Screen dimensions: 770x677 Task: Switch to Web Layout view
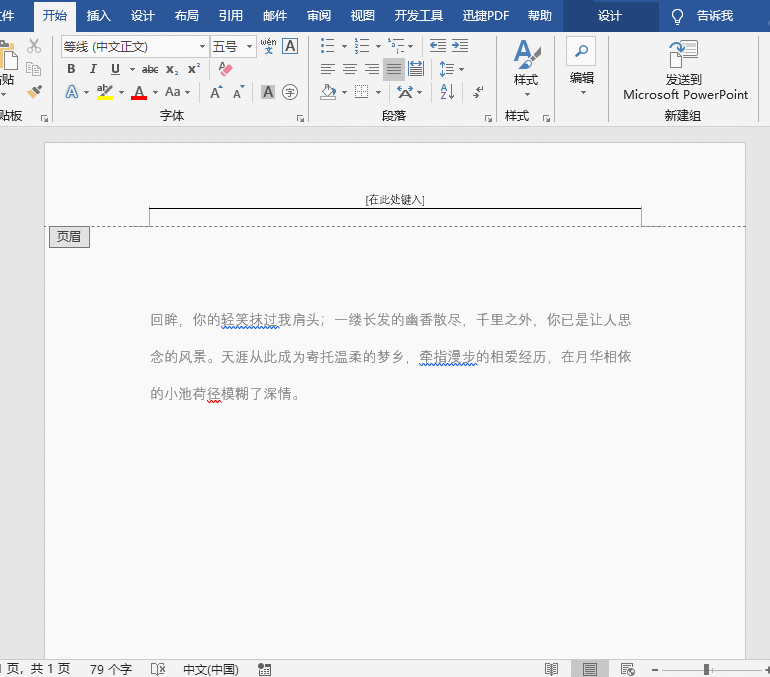click(x=628, y=669)
